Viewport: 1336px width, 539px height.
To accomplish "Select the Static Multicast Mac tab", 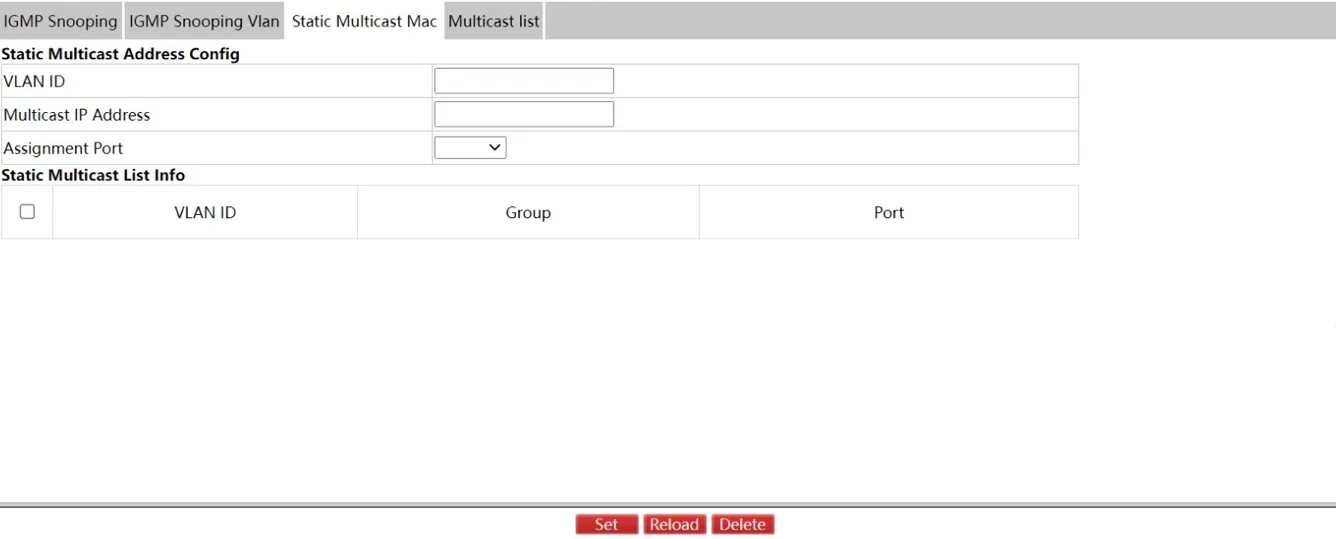I will point(364,21).
